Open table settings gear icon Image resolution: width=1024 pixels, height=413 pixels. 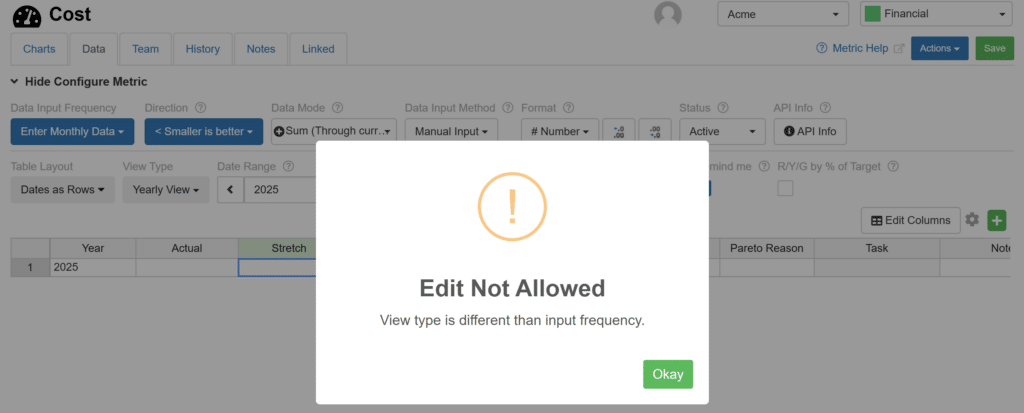[971, 220]
